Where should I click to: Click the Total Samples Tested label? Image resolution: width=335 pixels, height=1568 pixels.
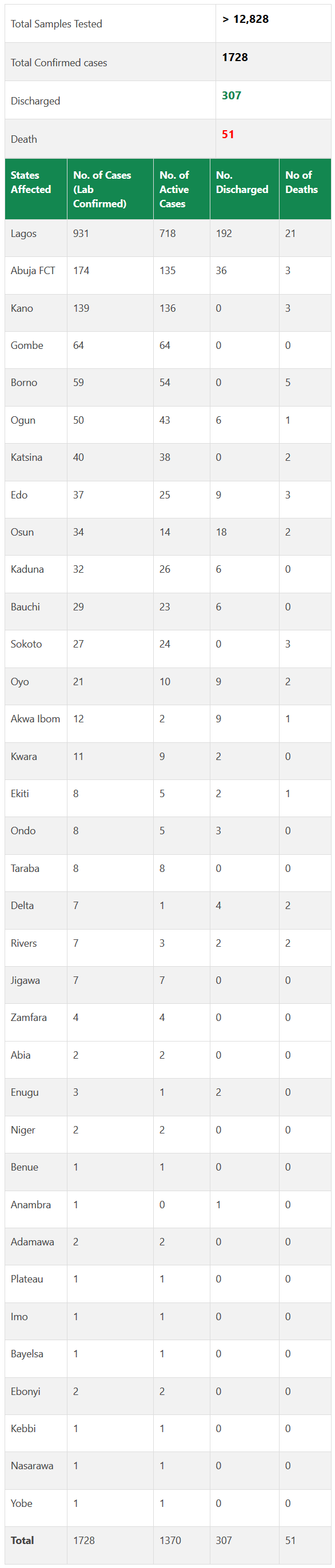coord(57,24)
